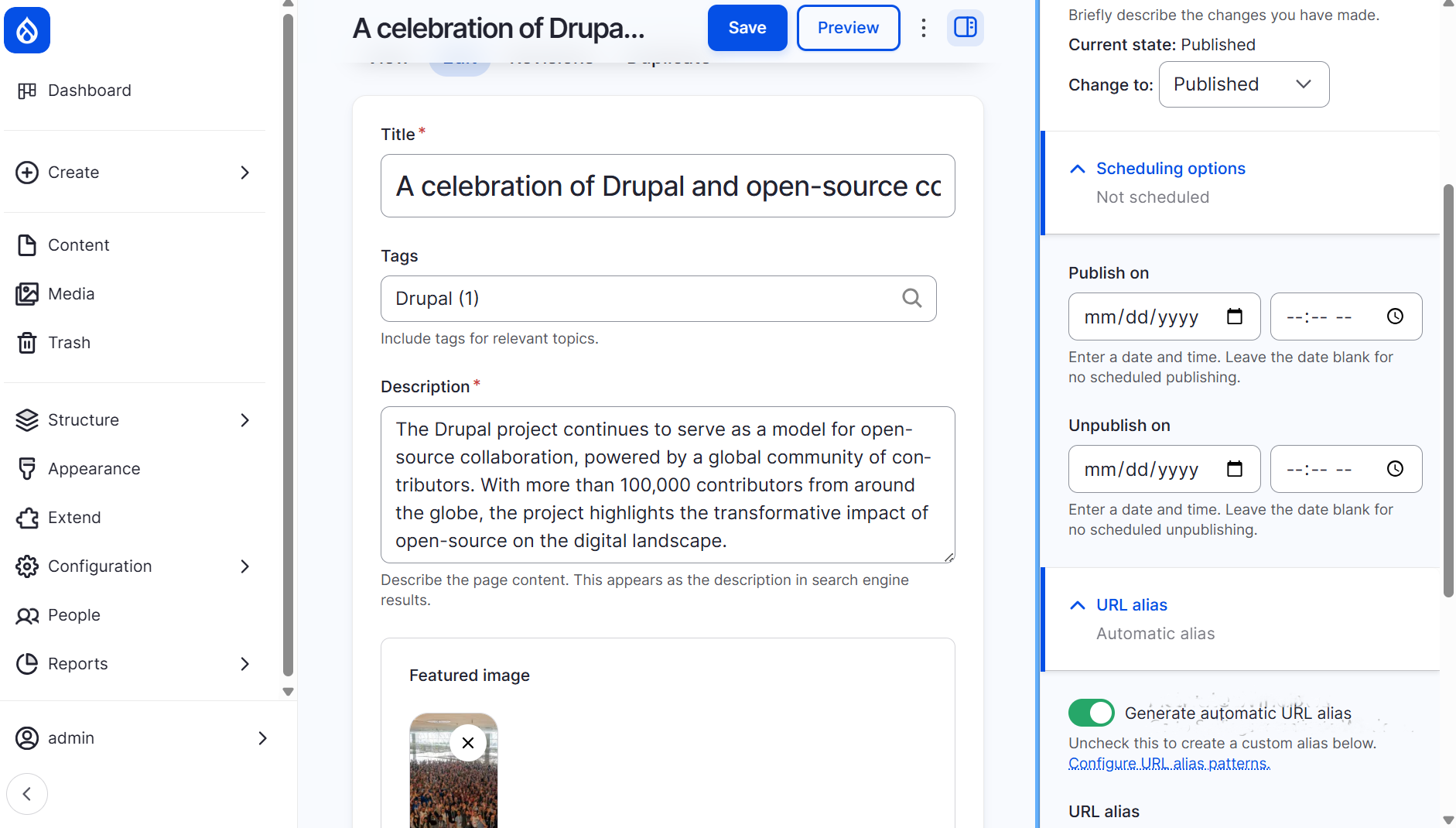The image size is (1456, 828).
Task: Click the Structure menu label
Action: (84, 420)
